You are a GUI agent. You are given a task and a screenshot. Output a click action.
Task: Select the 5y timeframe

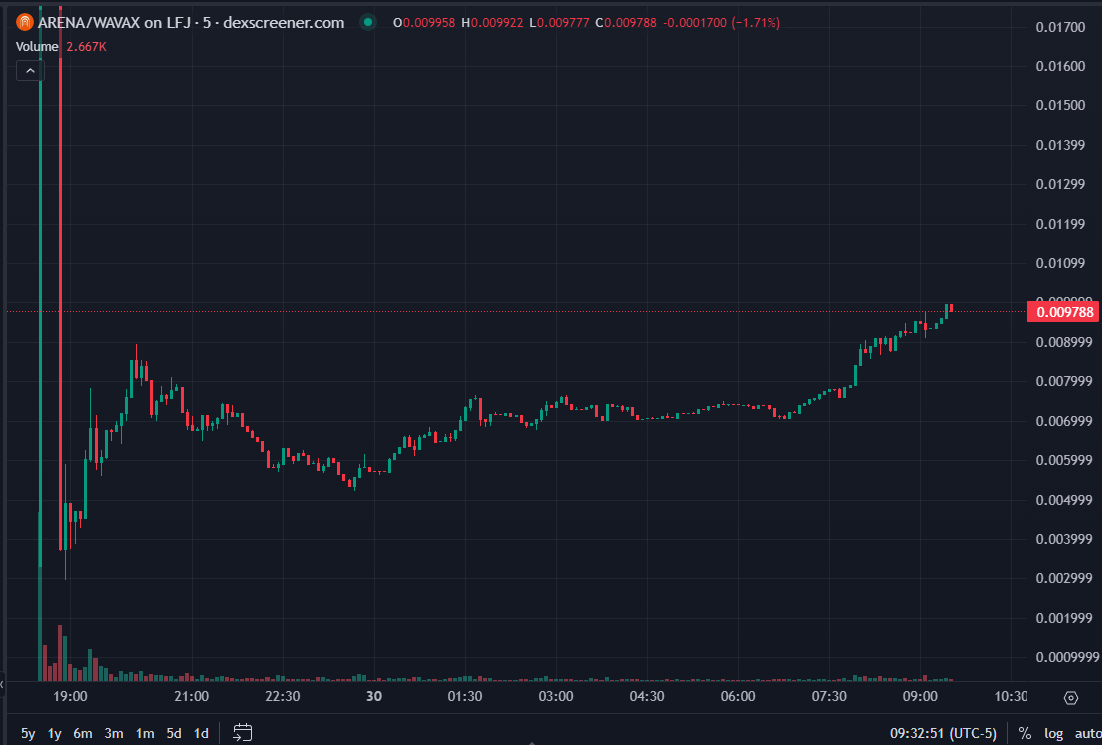(26, 733)
